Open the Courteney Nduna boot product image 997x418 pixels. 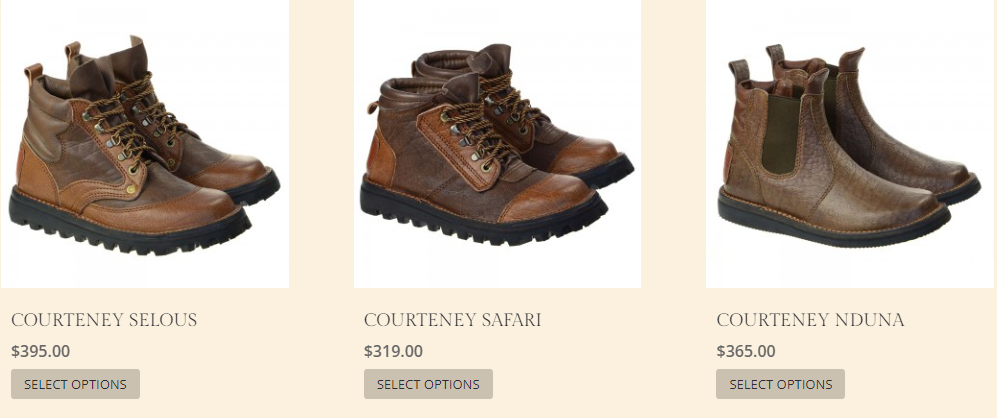point(851,144)
